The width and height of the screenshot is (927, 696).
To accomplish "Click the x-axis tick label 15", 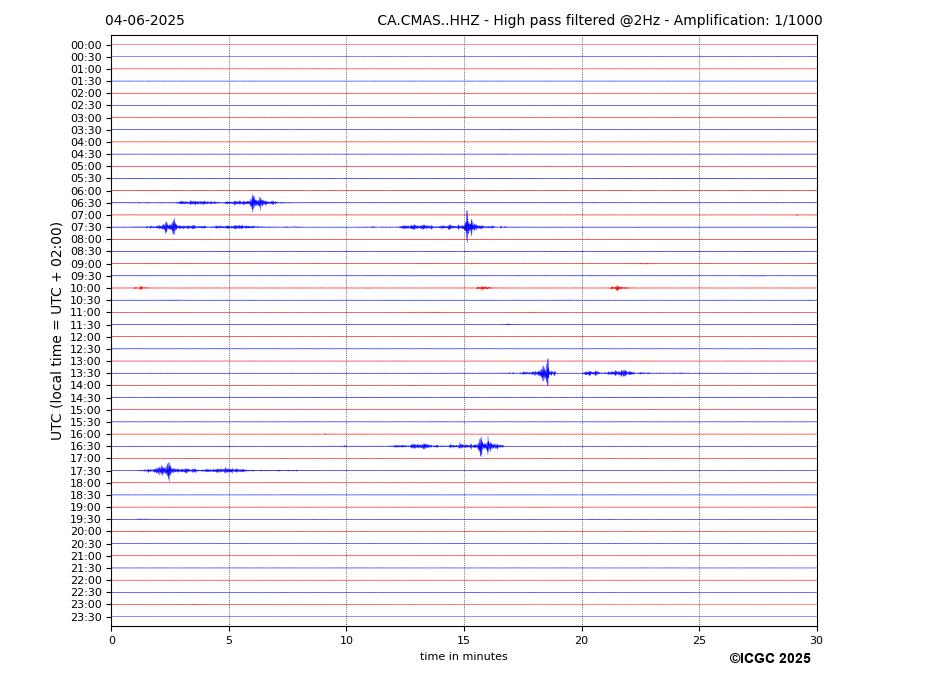I will [464, 640].
